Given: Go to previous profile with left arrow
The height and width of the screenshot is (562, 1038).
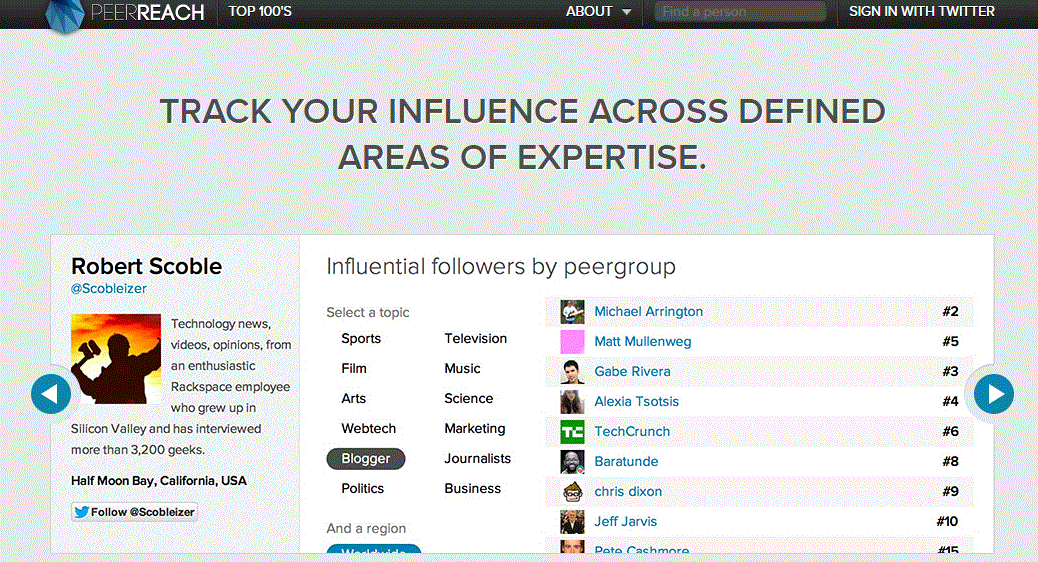Looking at the screenshot, I should 51,394.
